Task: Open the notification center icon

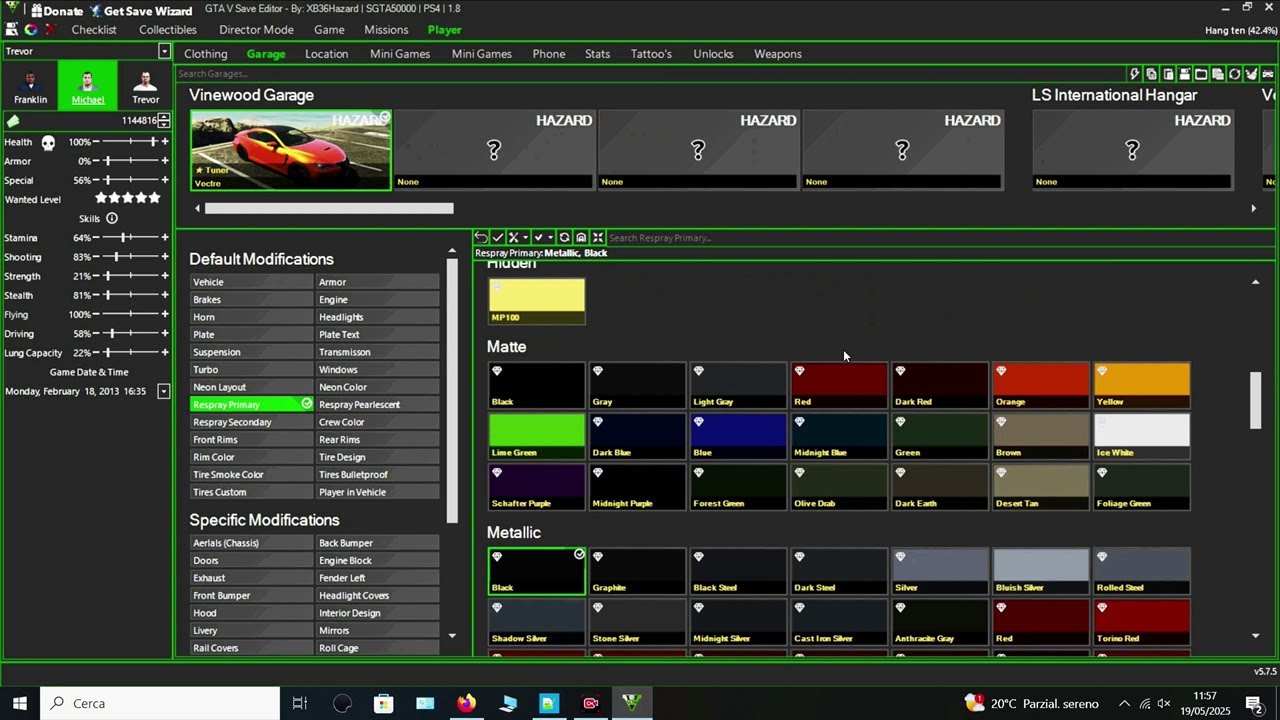Action: [1253, 703]
